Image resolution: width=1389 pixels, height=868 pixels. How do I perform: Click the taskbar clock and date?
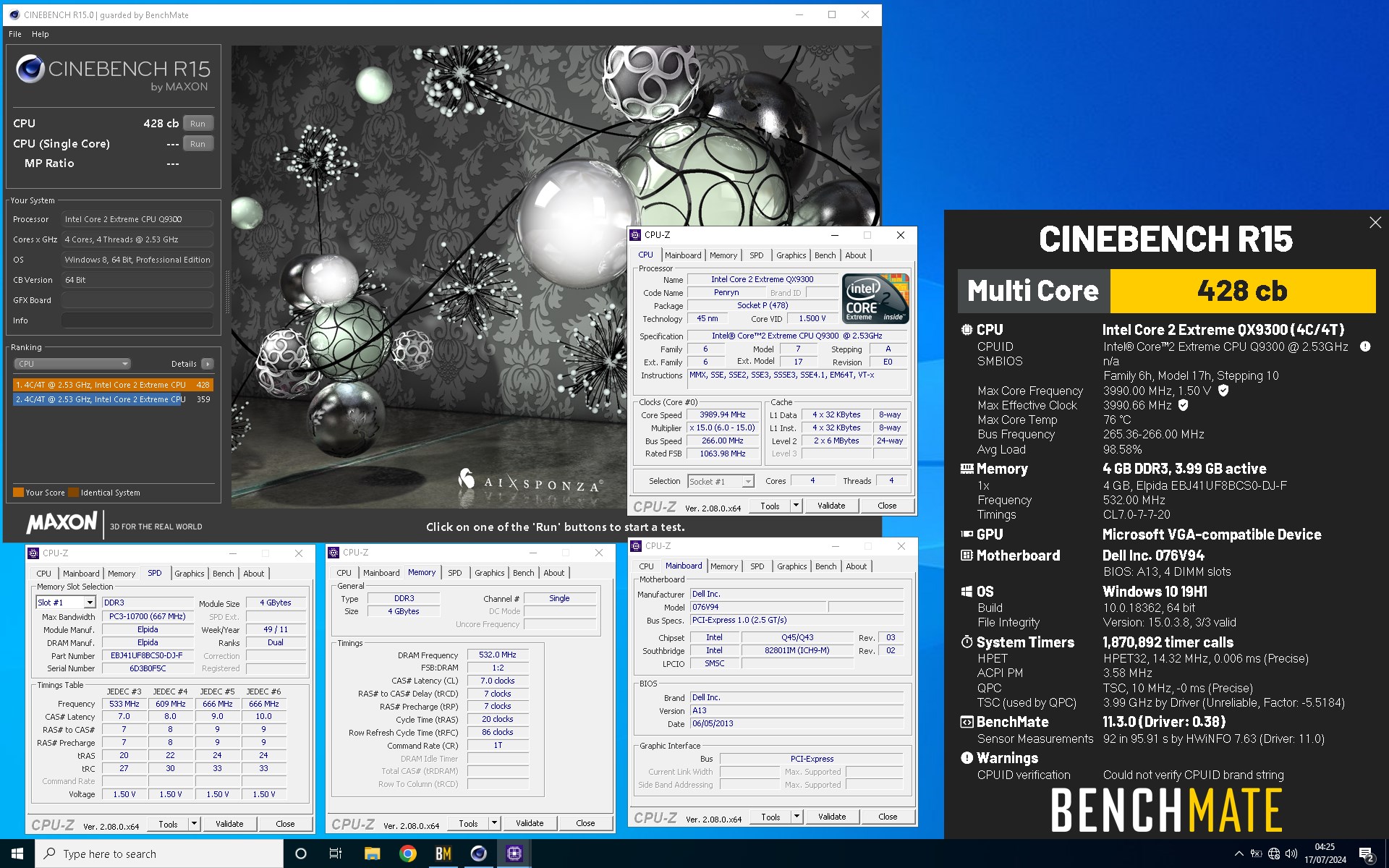click(x=1325, y=854)
